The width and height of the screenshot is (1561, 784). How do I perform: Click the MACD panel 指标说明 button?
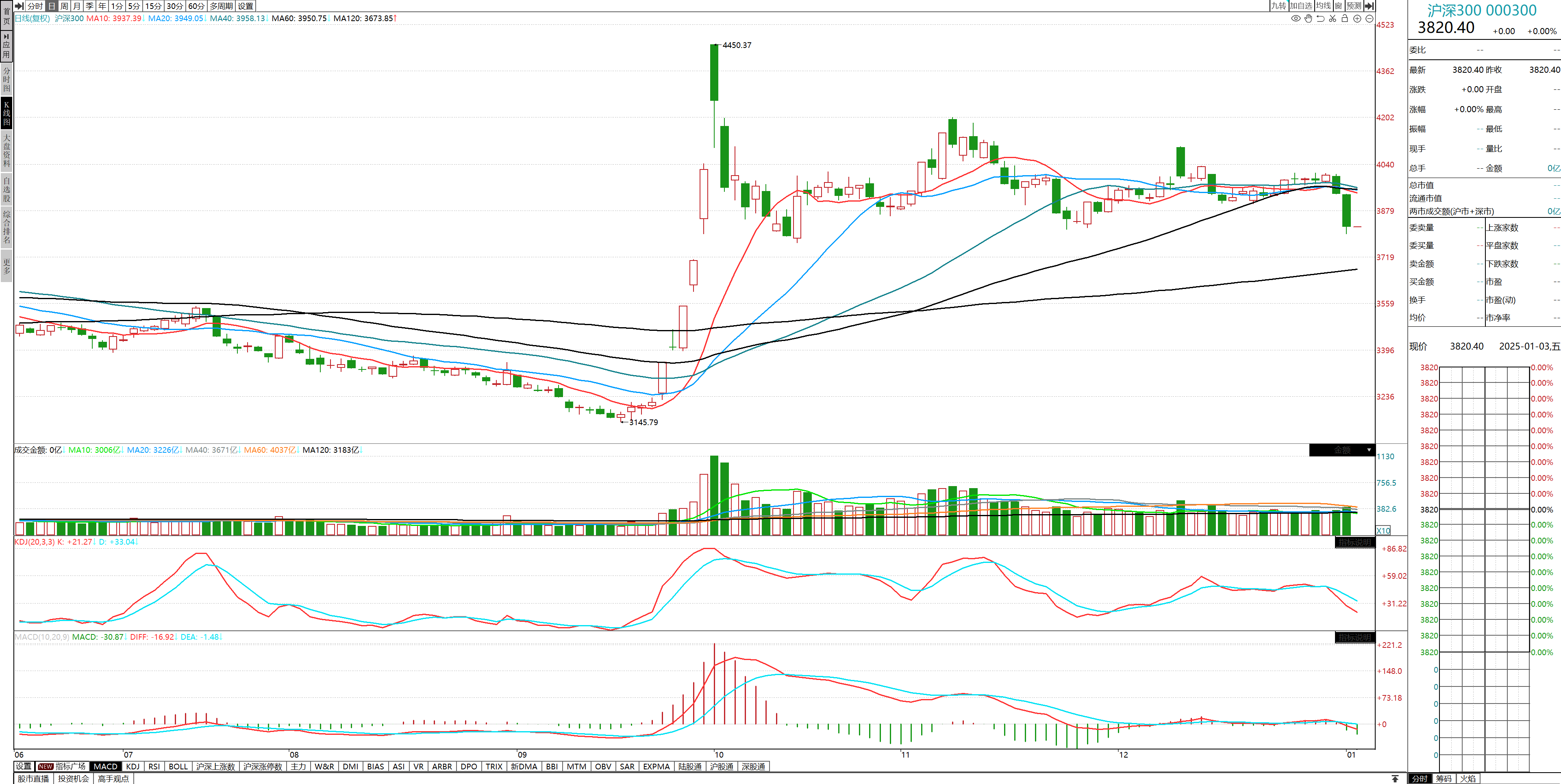pyautogui.click(x=1355, y=637)
